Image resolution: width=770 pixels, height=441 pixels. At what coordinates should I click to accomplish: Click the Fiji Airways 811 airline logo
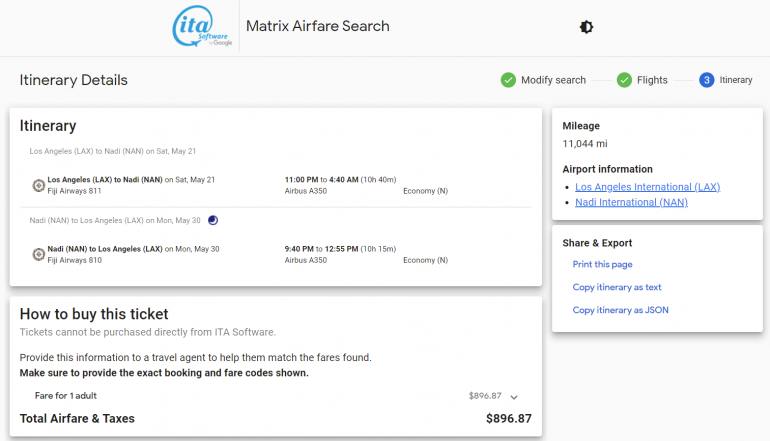38,185
